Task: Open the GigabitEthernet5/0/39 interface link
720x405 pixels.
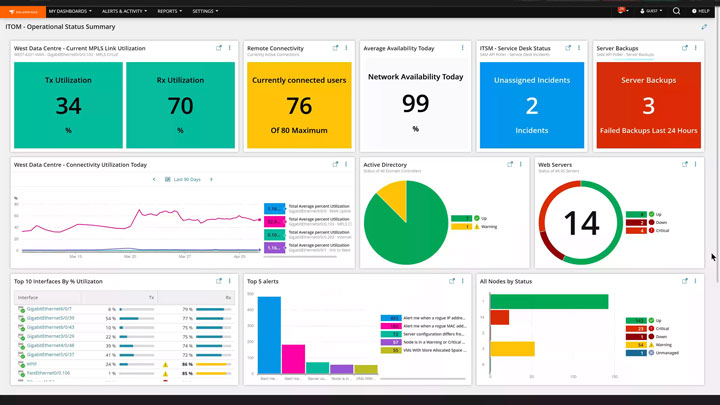Action: point(51,318)
